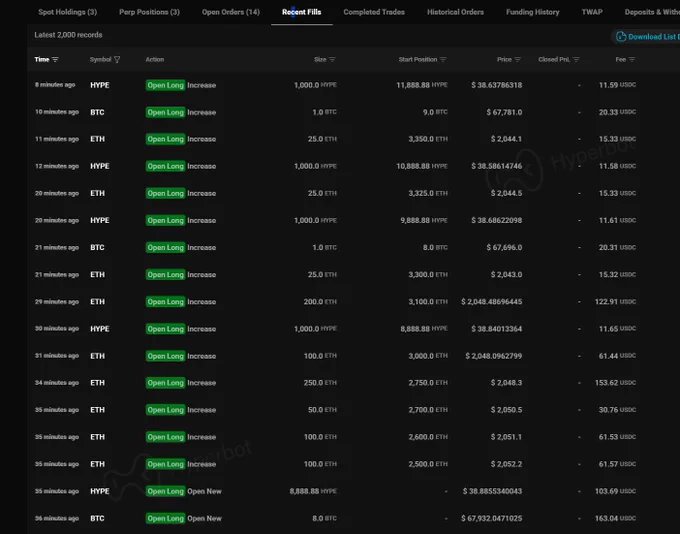This screenshot has width=680, height=534.
Task: Click price $ 2,044.1
Action: point(506,139)
